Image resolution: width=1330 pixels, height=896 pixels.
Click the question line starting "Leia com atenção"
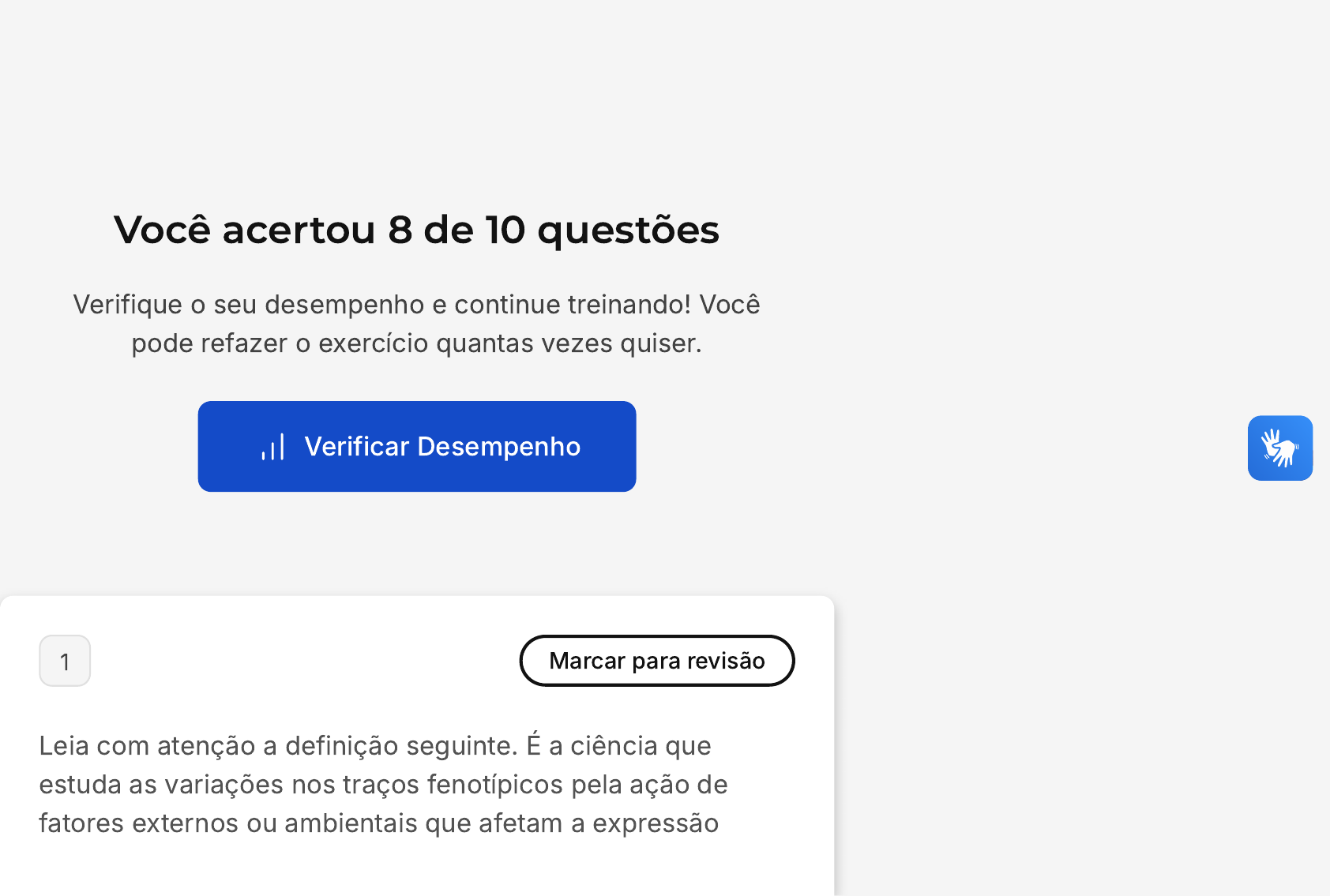pos(375,746)
